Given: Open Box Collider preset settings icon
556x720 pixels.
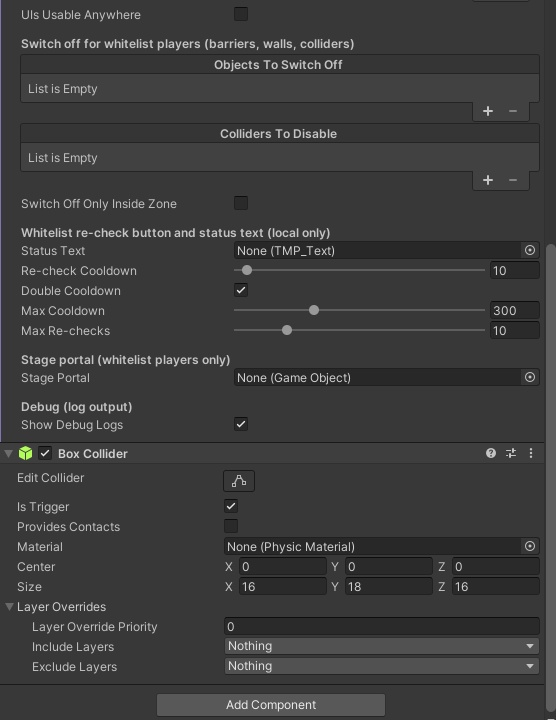Looking at the screenshot, I should tap(511, 453).
